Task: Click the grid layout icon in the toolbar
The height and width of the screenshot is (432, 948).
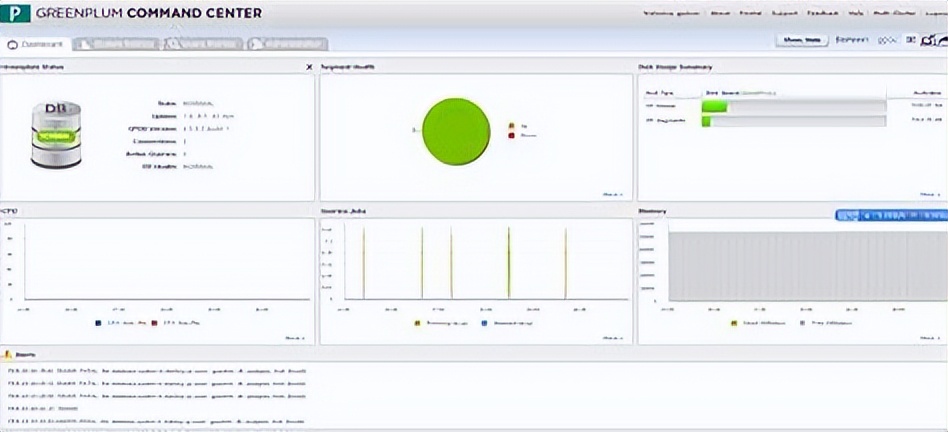Action: [x=910, y=40]
